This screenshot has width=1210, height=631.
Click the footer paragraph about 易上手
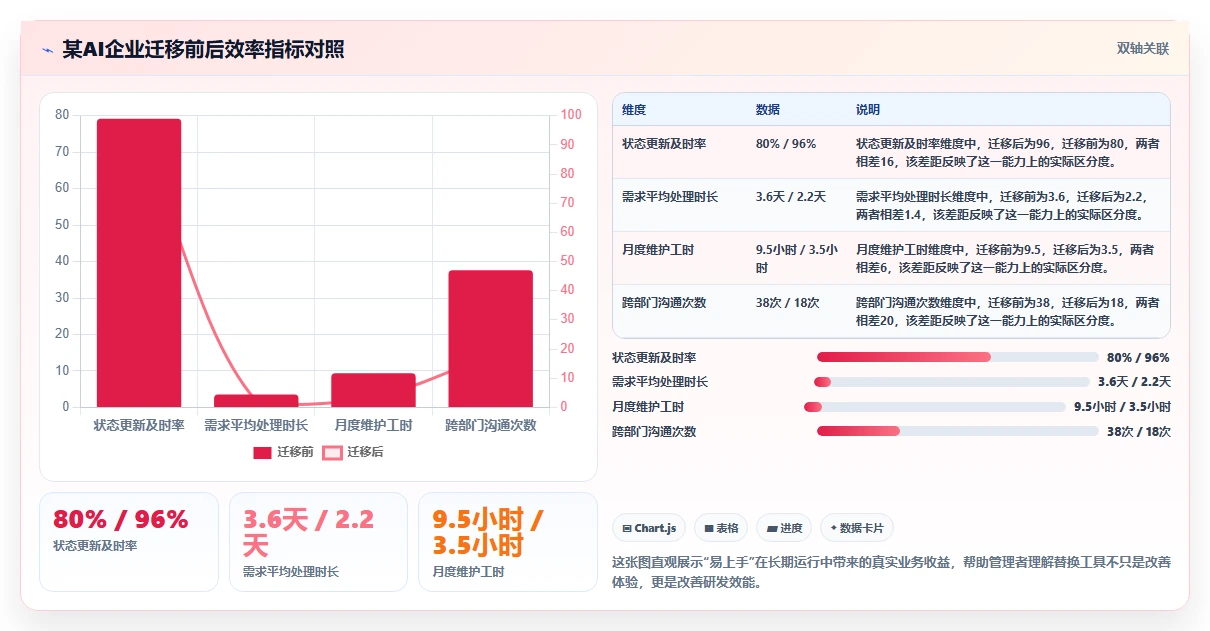click(x=891, y=572)
